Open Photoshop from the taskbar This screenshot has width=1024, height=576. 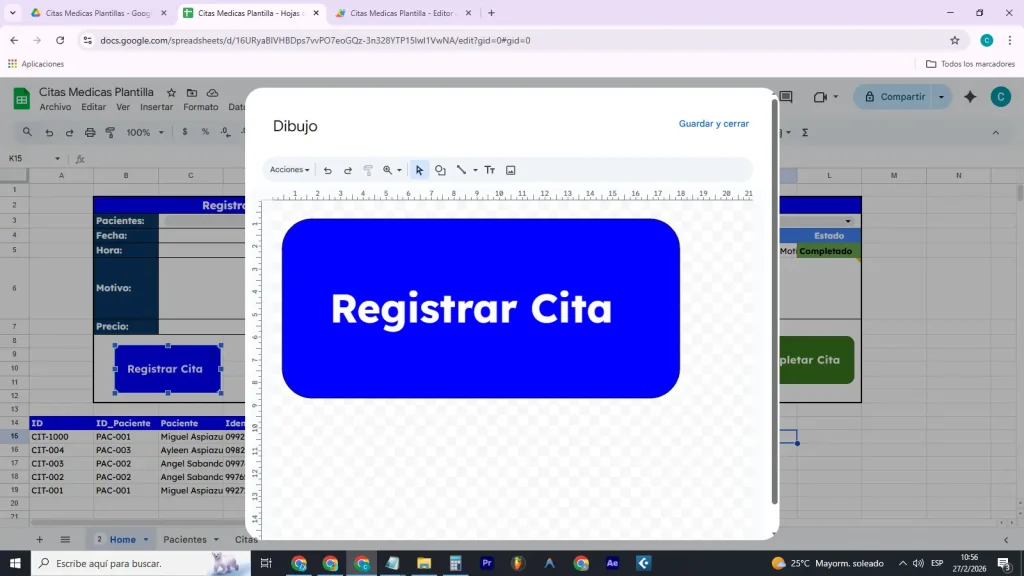click(611, 562)
